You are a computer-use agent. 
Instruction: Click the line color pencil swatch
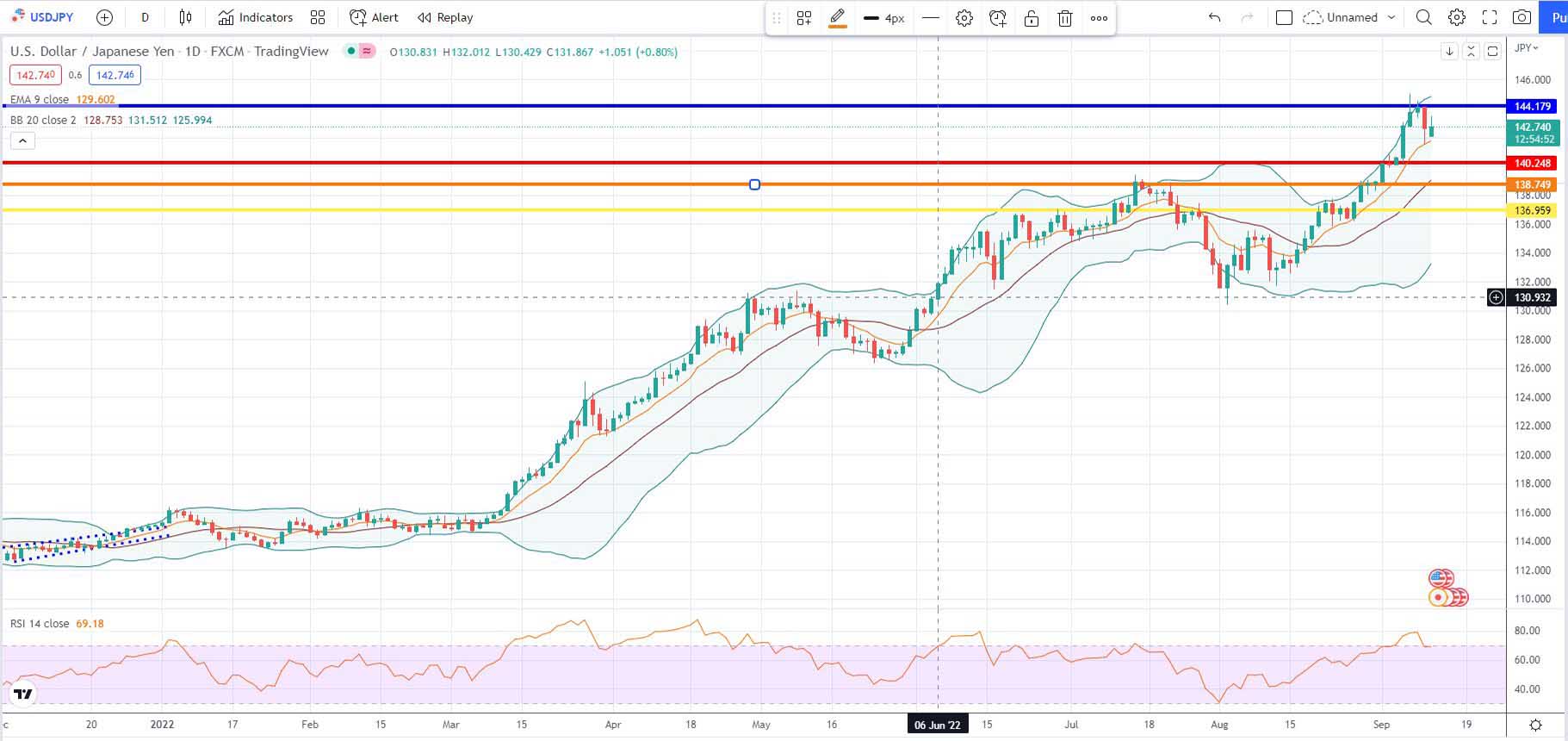pyautogui.click(x=837, y=17)
